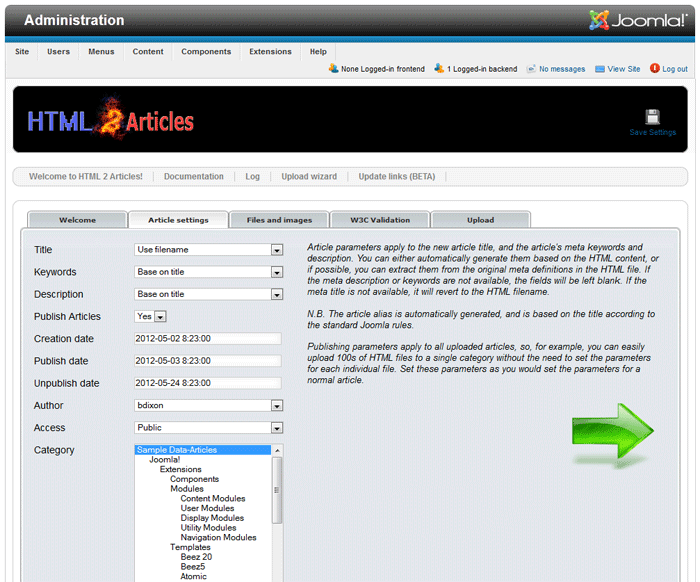Image resolution: width=700 pixels, height=582 pixels.
Task: Switch to the Welcome tab
Action: pyautogui.click(x=77, y=220)
